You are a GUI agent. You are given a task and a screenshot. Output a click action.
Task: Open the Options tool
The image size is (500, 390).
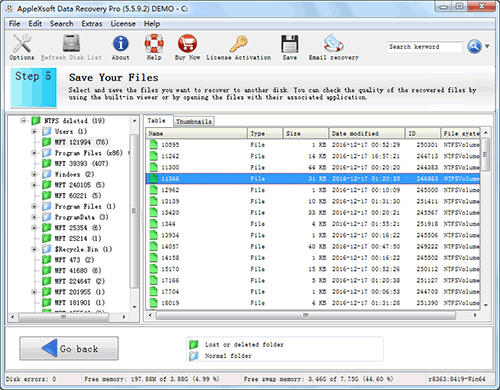click(x=22, y=47)
